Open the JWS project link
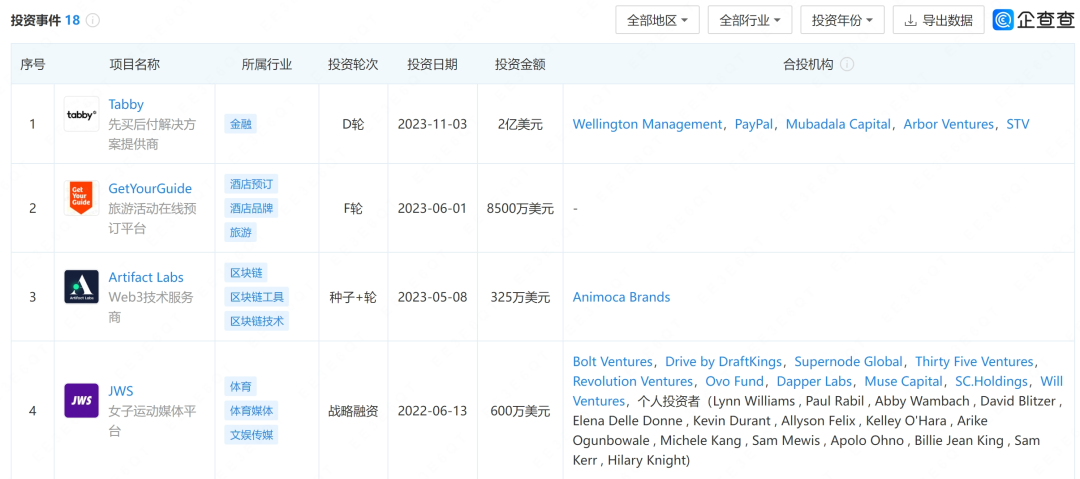Viewport: 1080px width, 479px height. [121, 391]
